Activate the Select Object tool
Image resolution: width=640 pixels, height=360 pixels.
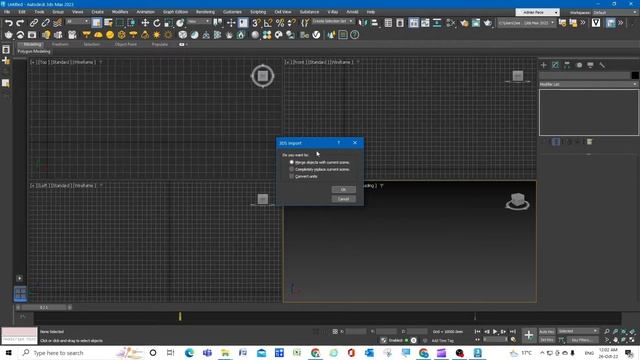tap(96, 23)
